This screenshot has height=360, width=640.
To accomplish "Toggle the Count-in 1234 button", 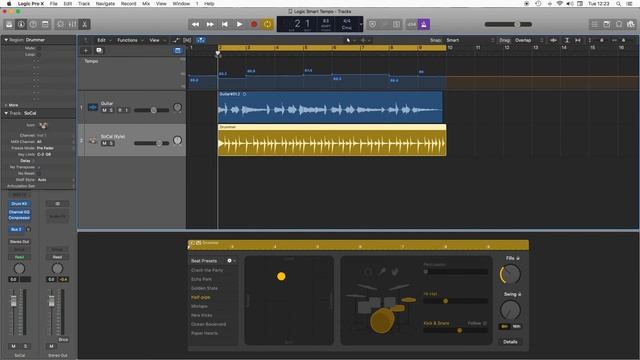I will point(412,24).
